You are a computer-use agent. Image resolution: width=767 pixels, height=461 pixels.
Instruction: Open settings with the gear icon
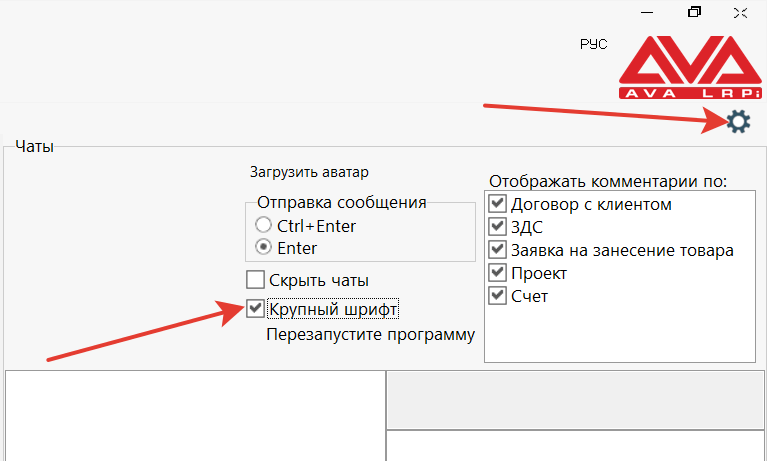coord(738,122)
